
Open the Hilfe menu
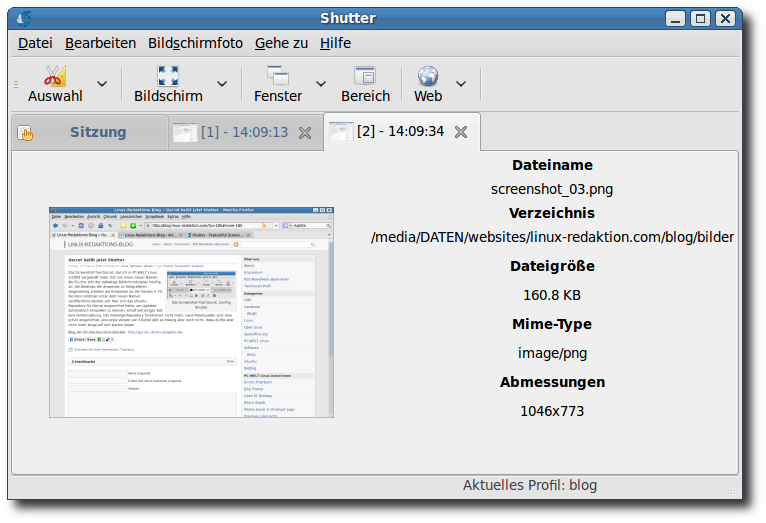click(335, 43)
